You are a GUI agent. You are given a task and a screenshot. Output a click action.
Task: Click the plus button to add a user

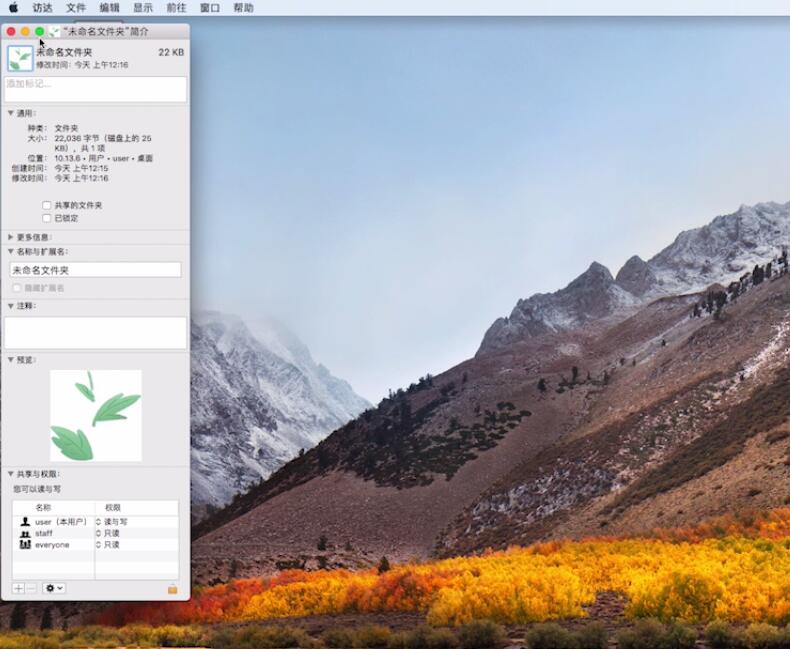click(x=18, y=588)
